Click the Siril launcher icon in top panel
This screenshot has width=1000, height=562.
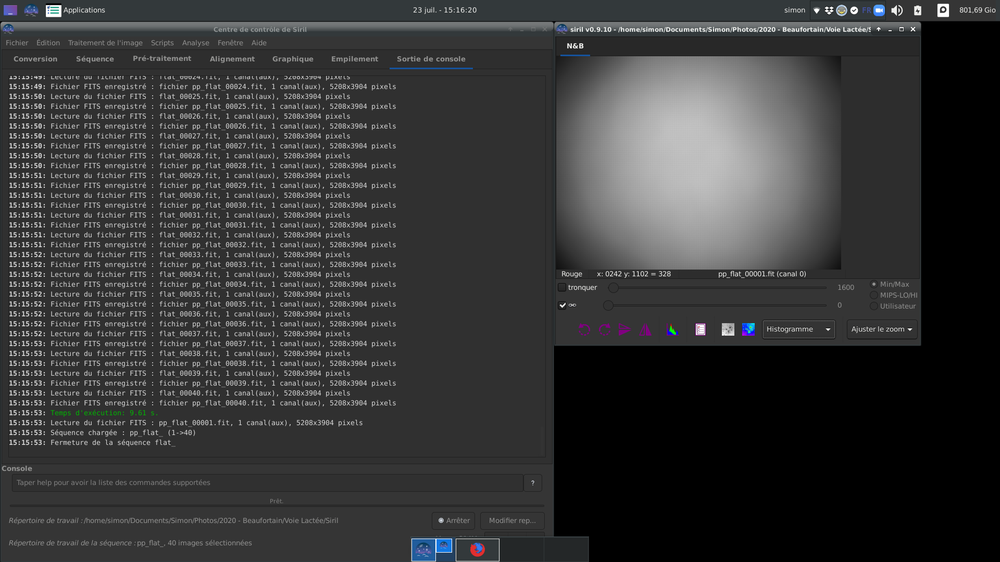pos(31,10)
